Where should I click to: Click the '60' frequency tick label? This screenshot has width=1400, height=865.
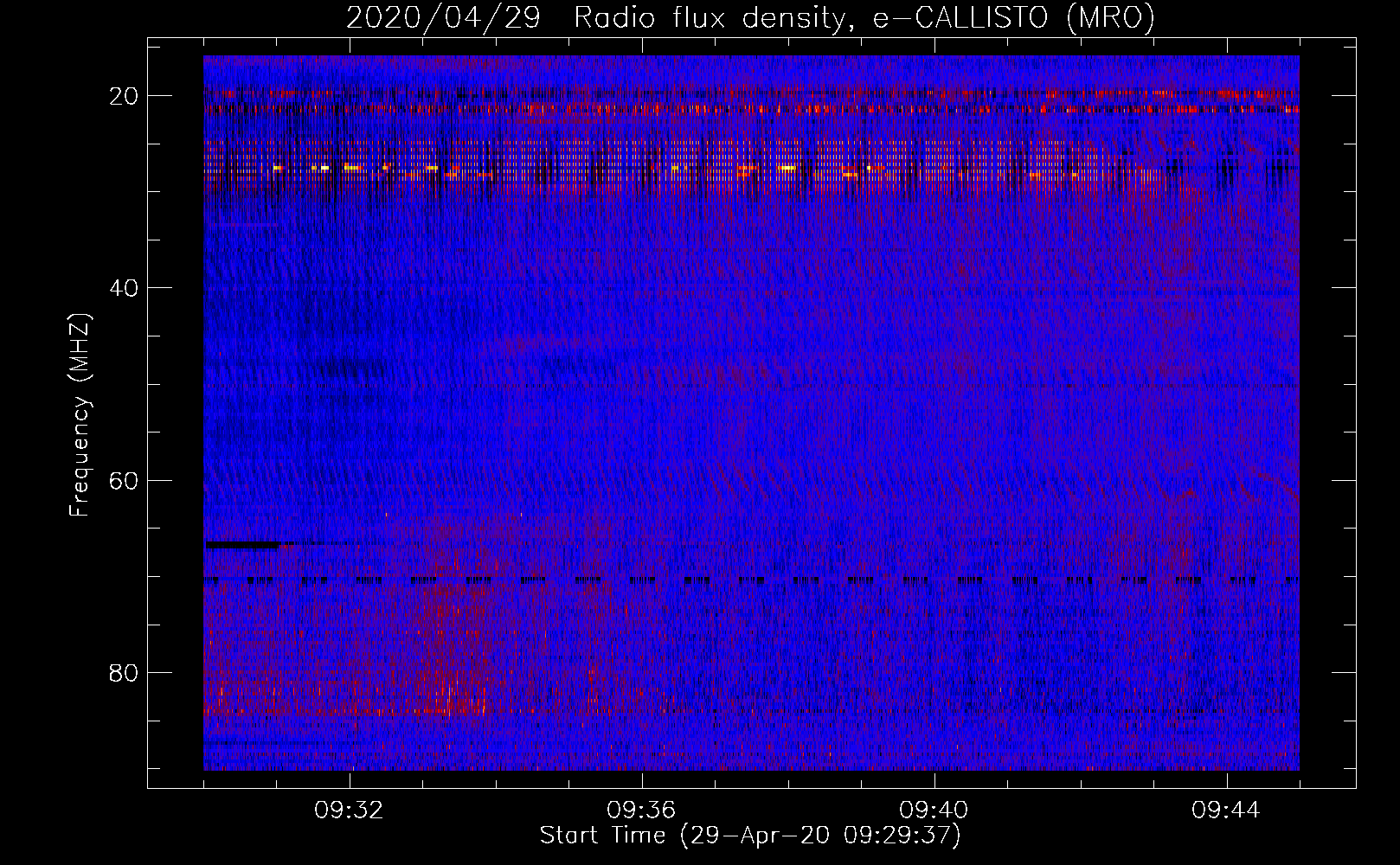pyautogui.click(x=125, y=480)
